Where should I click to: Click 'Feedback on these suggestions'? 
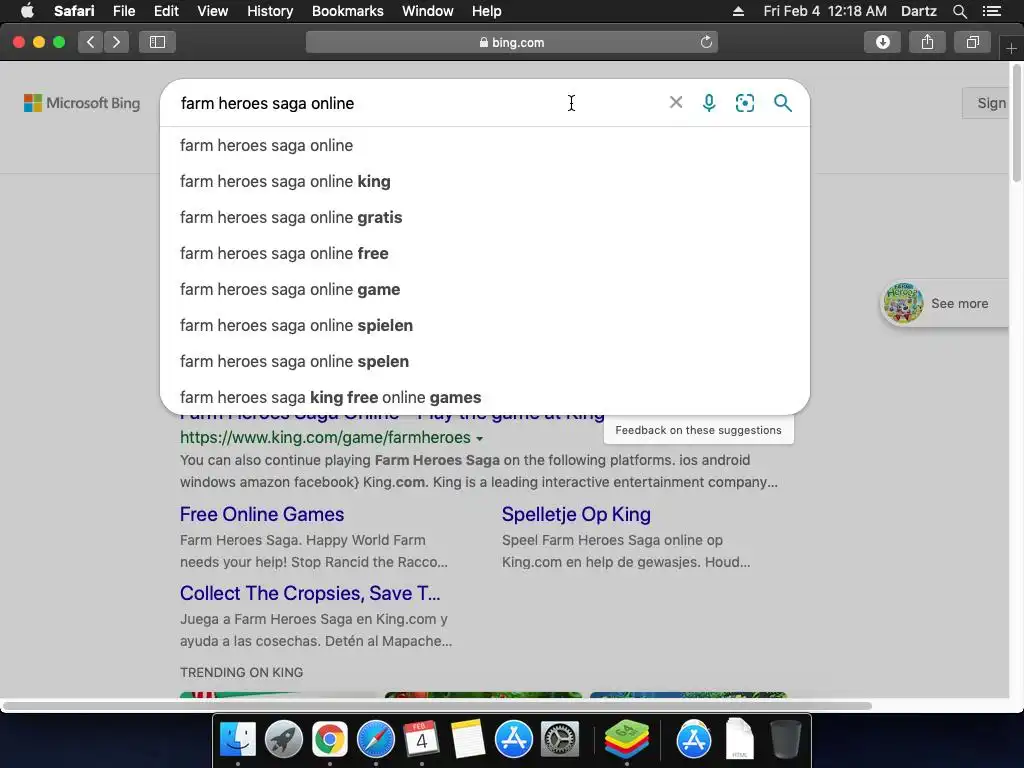pos(698,430)
